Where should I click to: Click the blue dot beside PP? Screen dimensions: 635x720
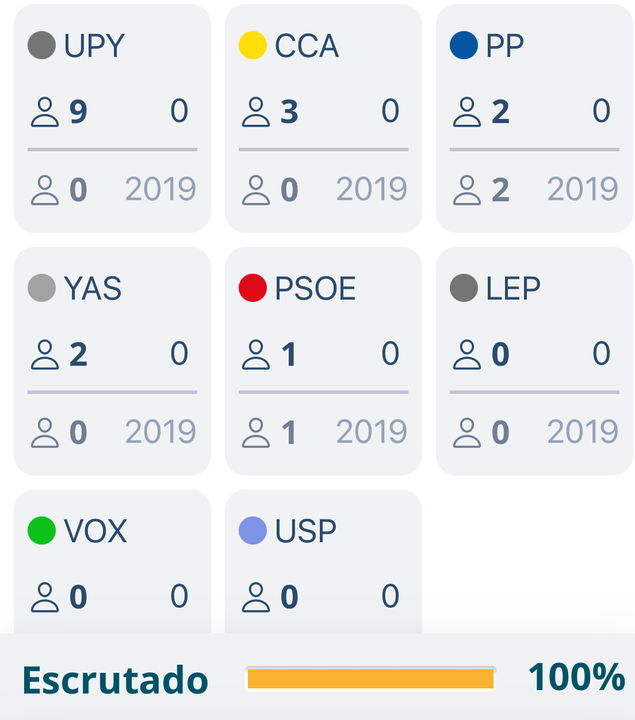point(464,45)
